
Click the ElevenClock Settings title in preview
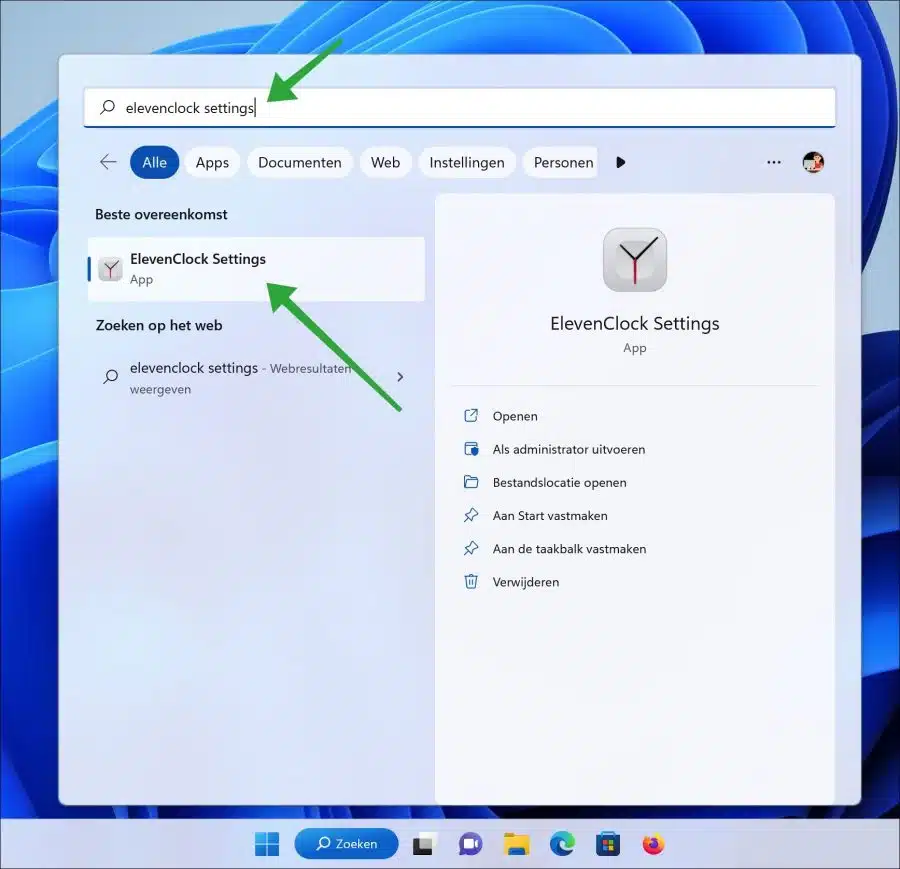[x=634, y=324]
